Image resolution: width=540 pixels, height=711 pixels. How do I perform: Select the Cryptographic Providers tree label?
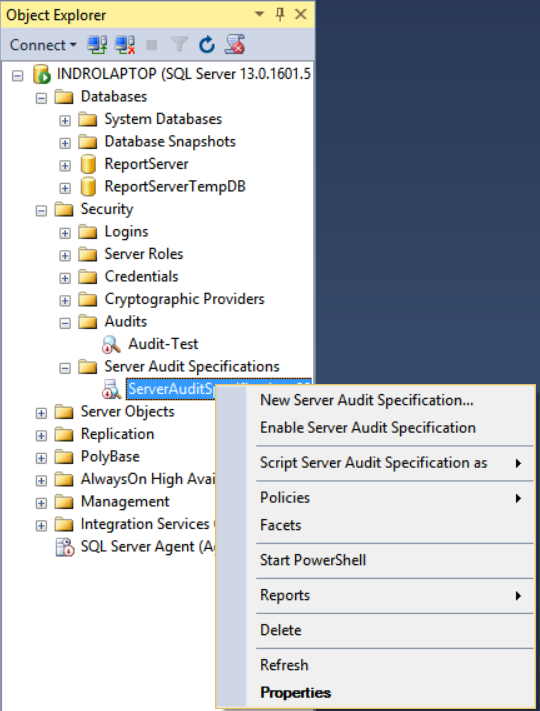click(x=185, y=299)
